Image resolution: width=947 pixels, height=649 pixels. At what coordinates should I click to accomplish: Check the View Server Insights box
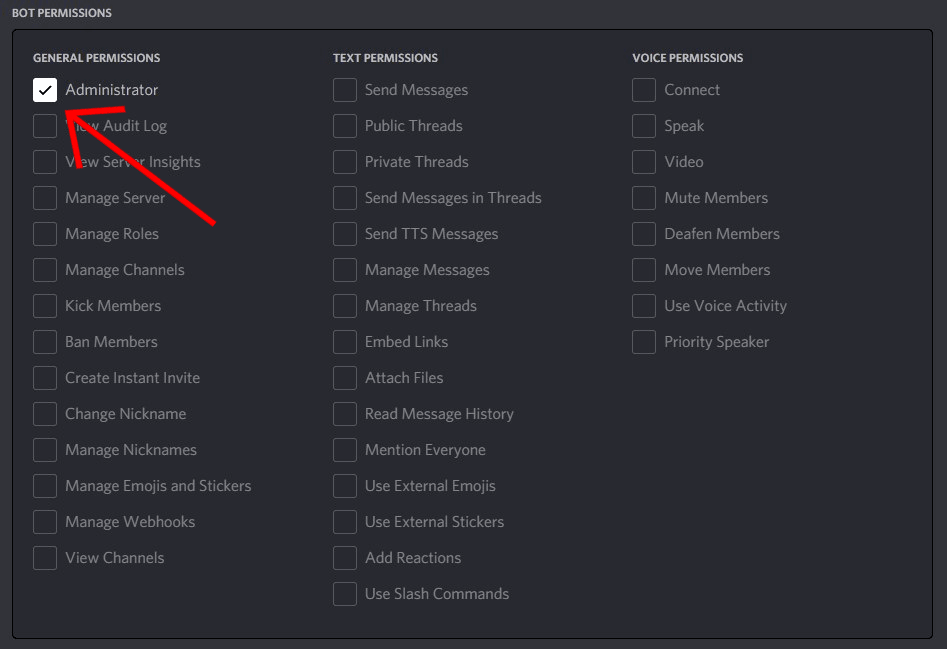[x=45, y=161]
